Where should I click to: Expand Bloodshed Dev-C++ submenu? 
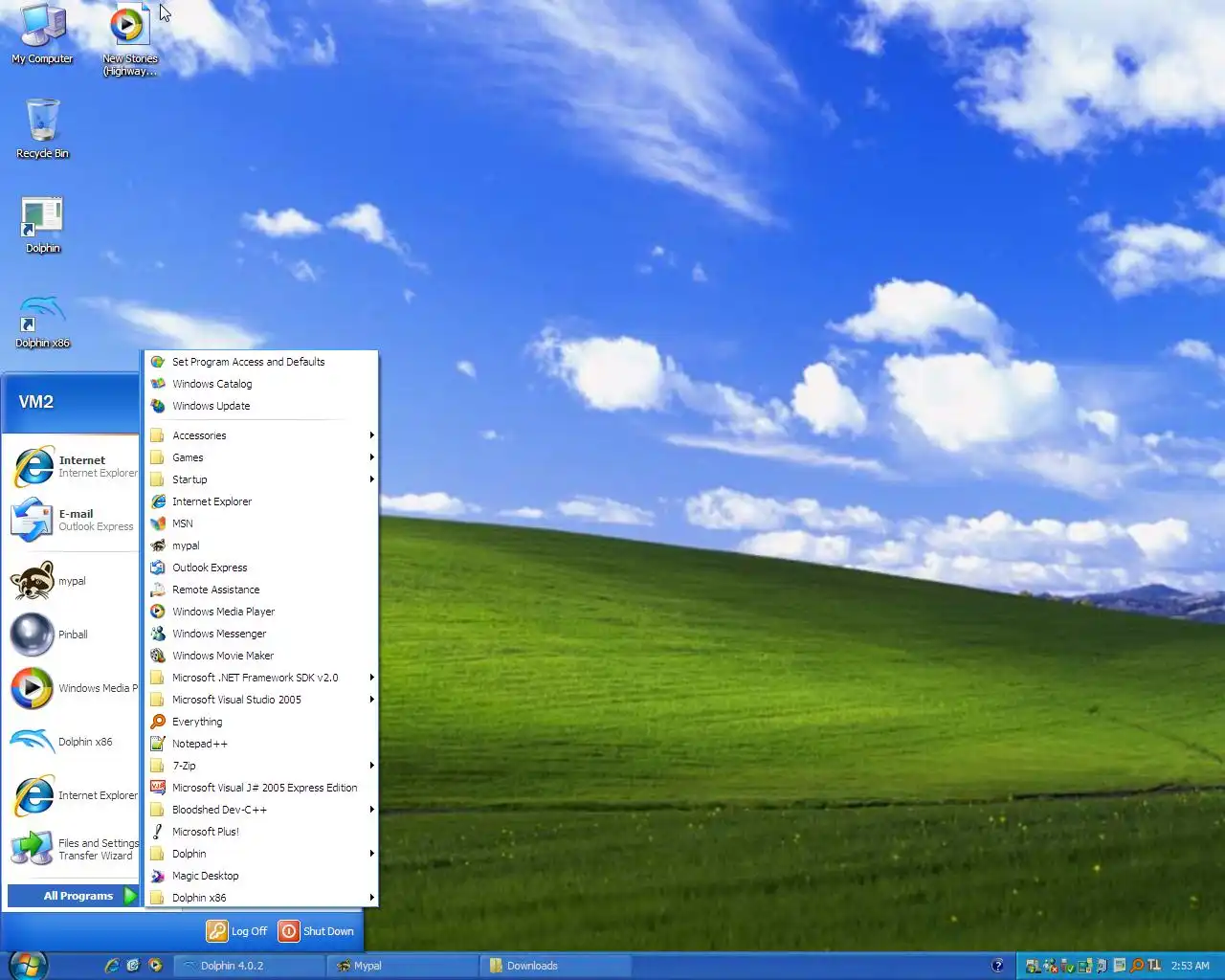[261, 810]
